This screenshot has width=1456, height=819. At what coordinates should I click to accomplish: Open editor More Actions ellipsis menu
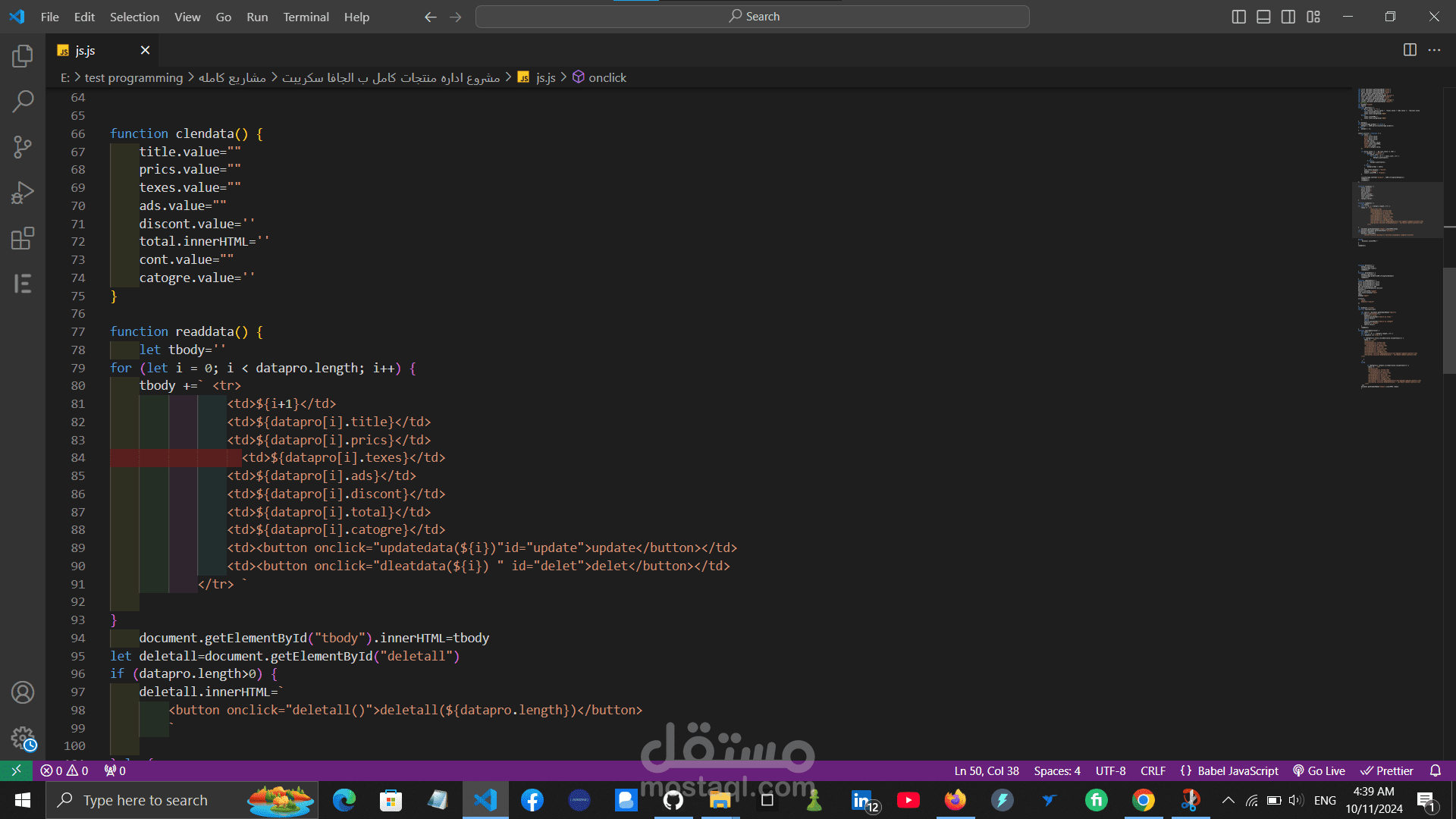click(1434, 50)
